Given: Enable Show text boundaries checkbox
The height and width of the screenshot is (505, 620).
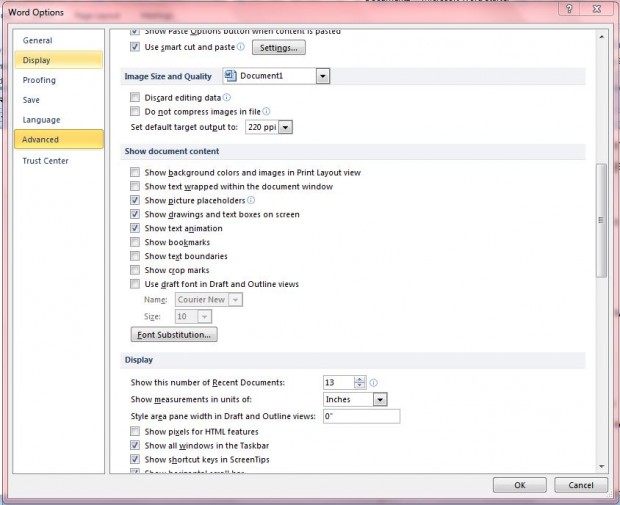Looking at the screenshot, I should pyautogui.click(x=135, y=256).
